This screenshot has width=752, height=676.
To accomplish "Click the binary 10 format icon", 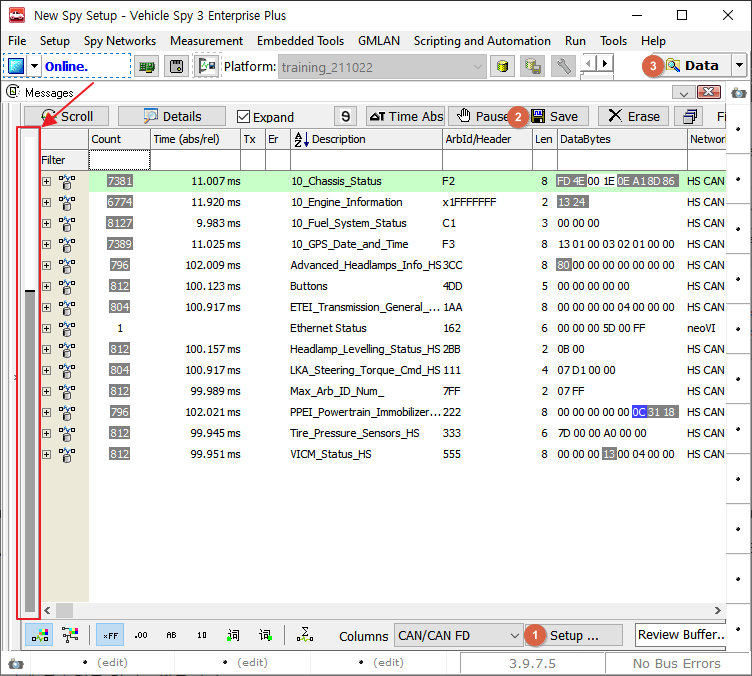I will coord(201,635).
